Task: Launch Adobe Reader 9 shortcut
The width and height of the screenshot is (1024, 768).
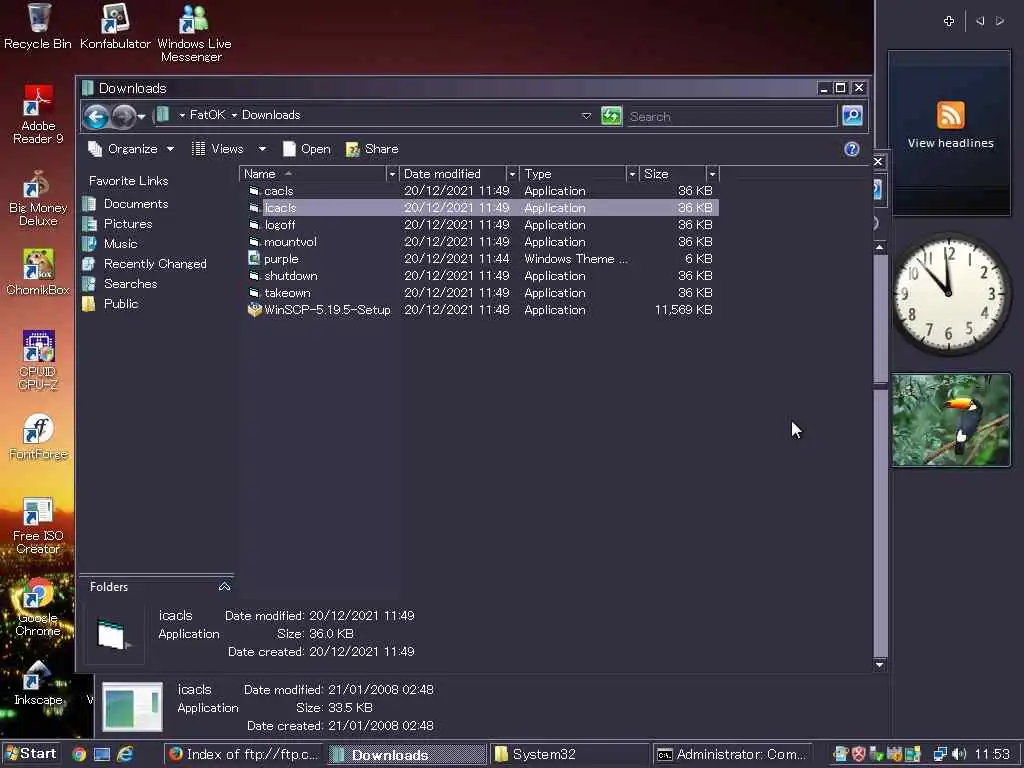Action: coord(38,114)
